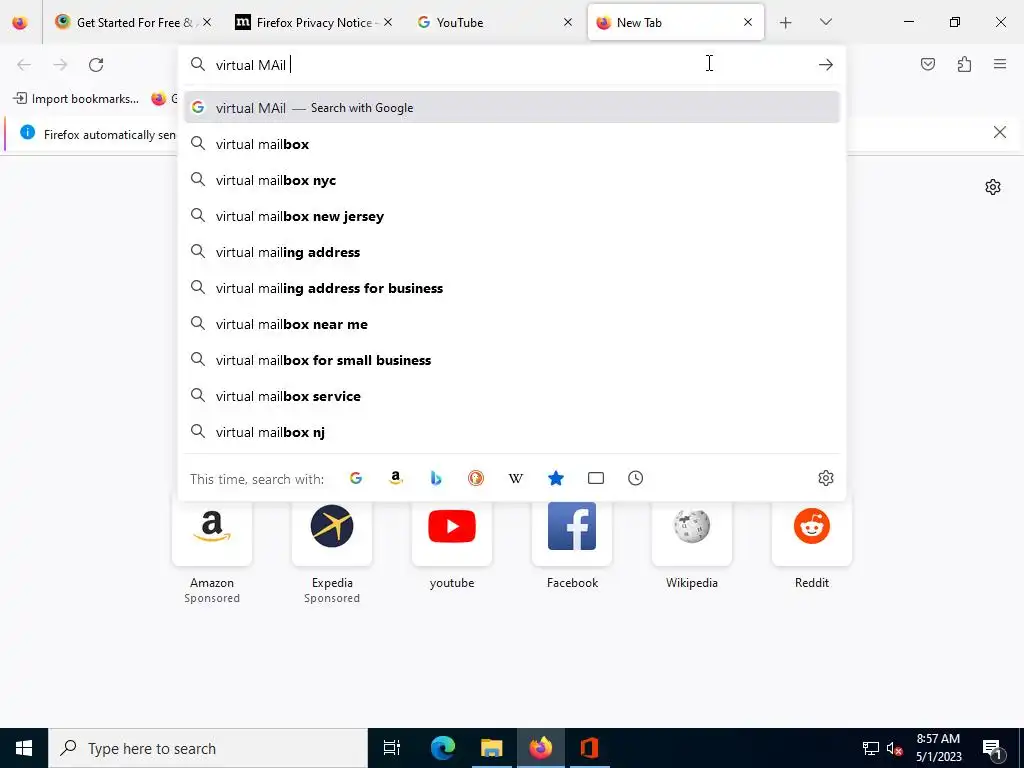Choose 'virtual MAil — Search with Google' suggestion
This screenshot has width=1024, height=768.
512,108
